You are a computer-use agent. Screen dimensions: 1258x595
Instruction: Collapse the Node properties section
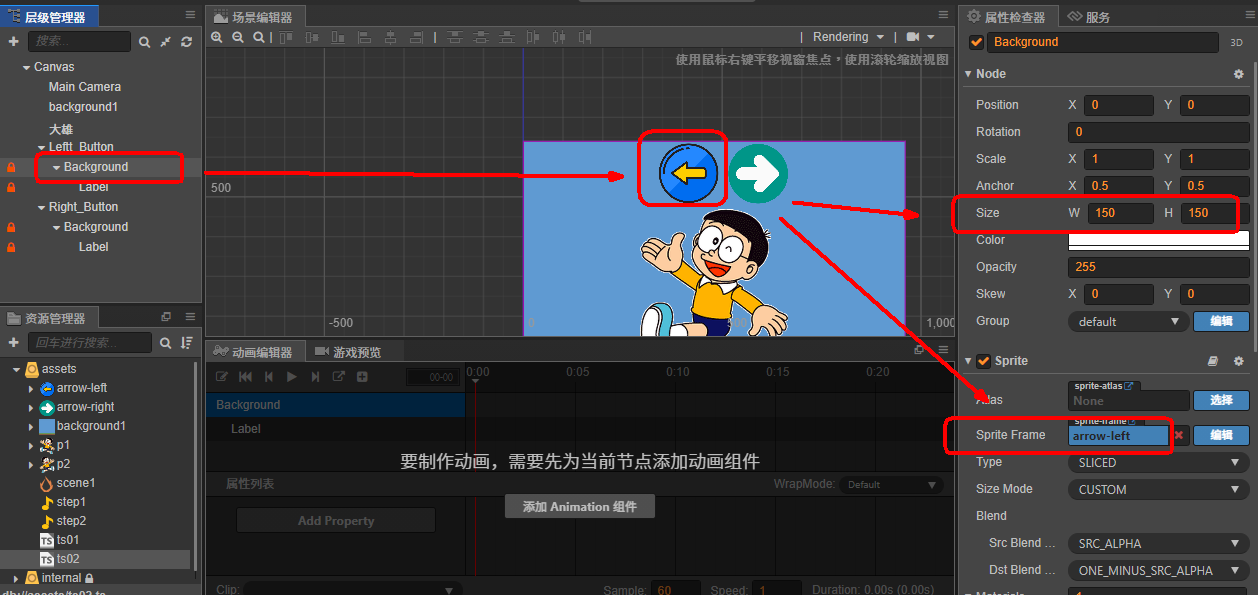968,74
